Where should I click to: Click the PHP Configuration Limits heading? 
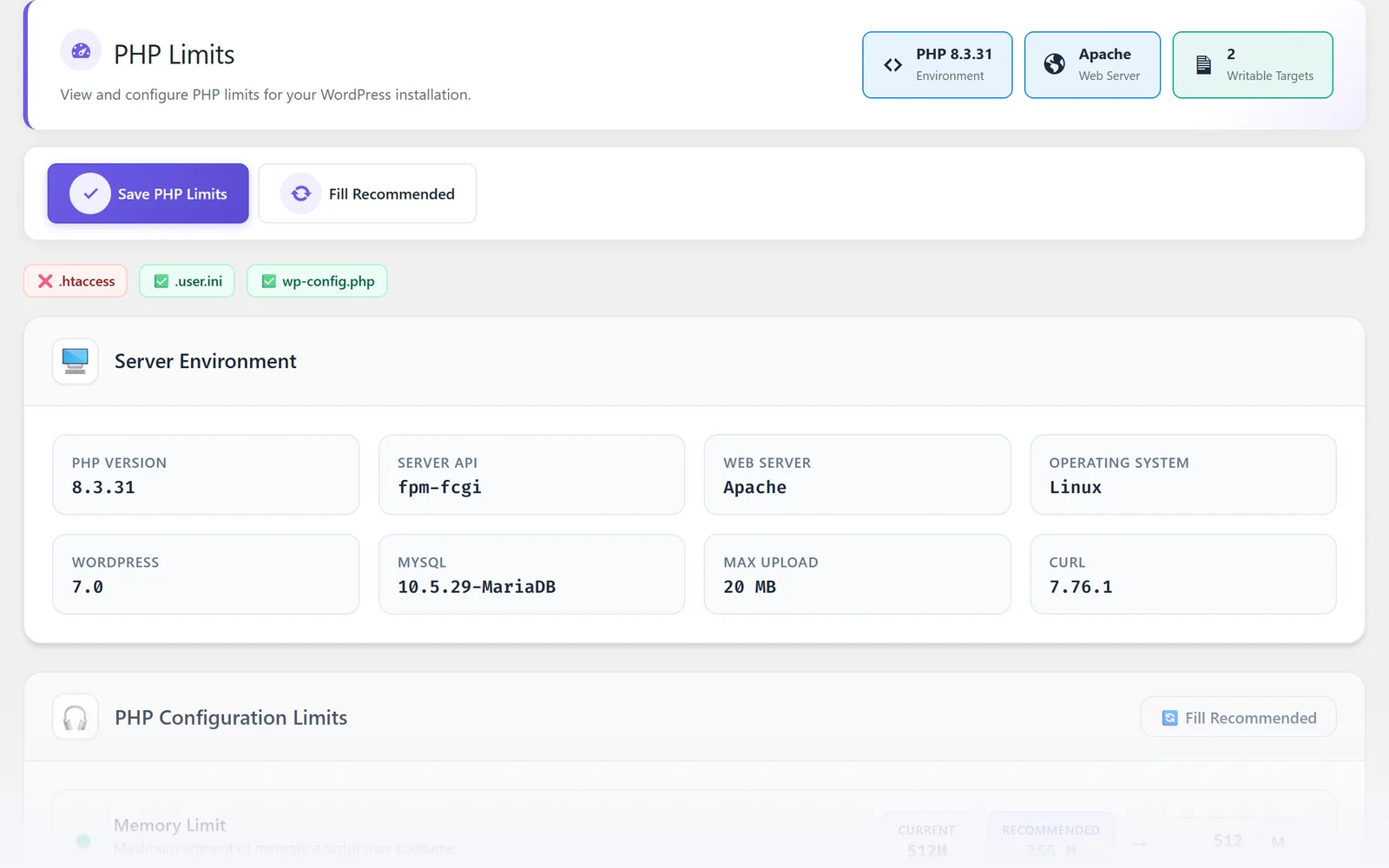click(x=231, y=718)
